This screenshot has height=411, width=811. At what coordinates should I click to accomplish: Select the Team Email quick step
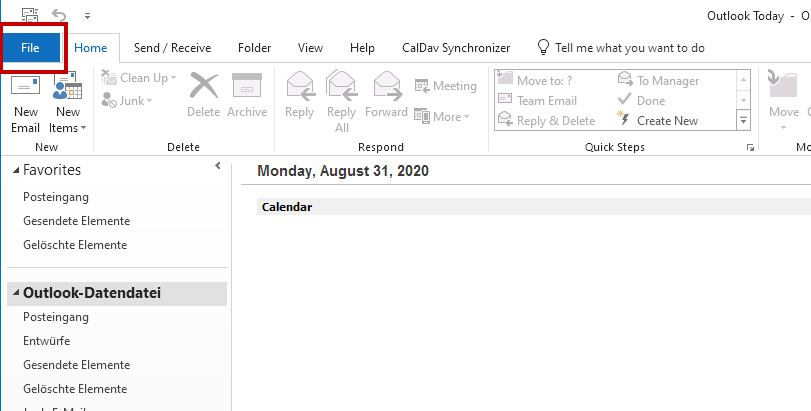pyautogui.click(x=537, y=101)
